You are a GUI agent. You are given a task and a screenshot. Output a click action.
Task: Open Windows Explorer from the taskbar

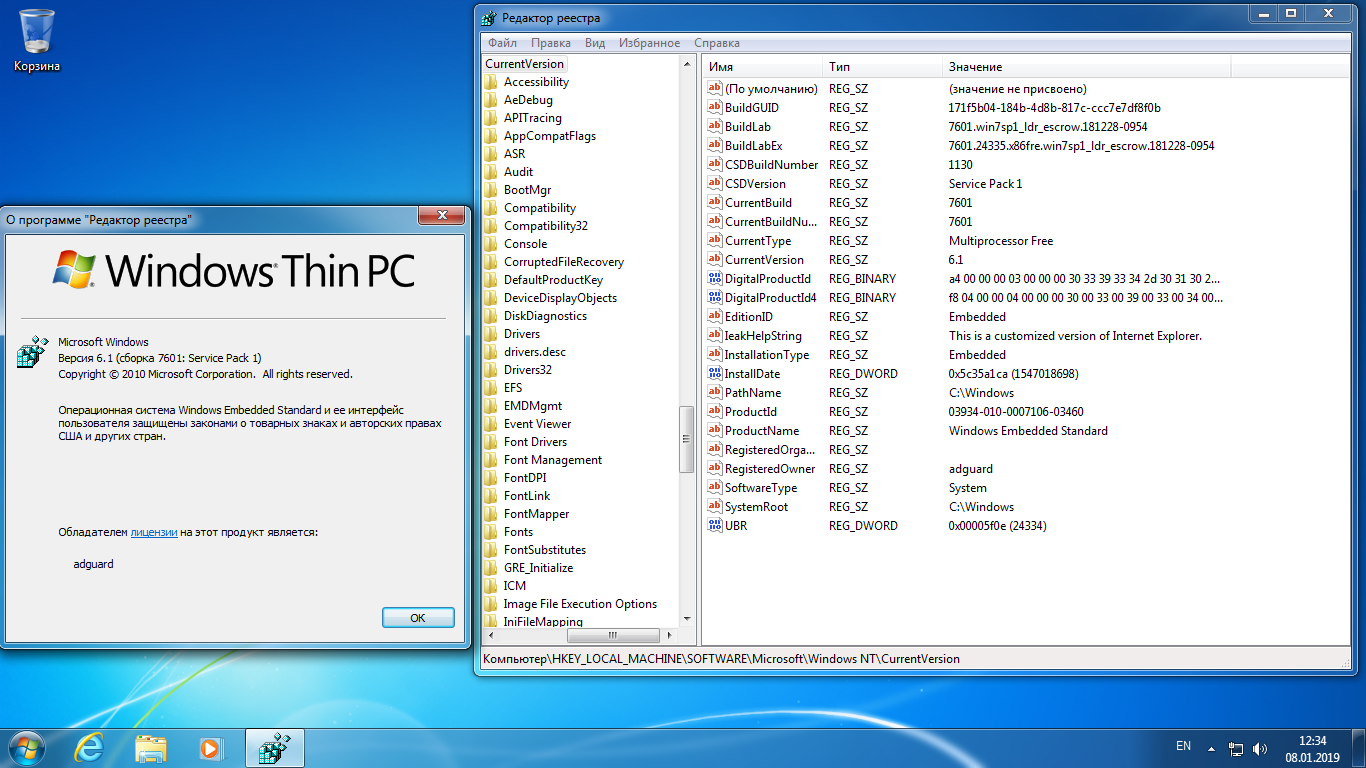151,748
